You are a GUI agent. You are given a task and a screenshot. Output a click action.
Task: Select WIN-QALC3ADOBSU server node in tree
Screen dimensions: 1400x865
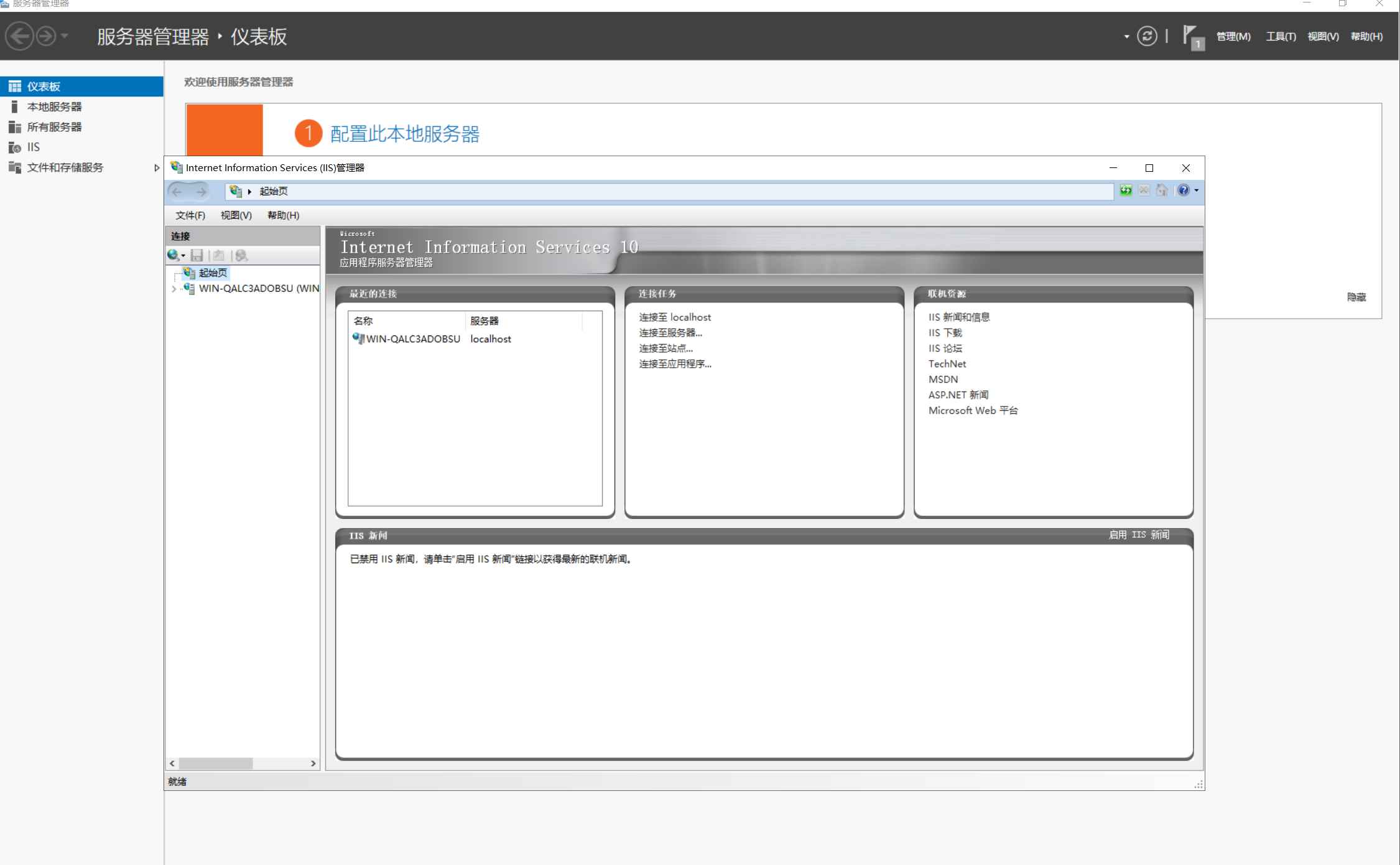click(259, 288)
